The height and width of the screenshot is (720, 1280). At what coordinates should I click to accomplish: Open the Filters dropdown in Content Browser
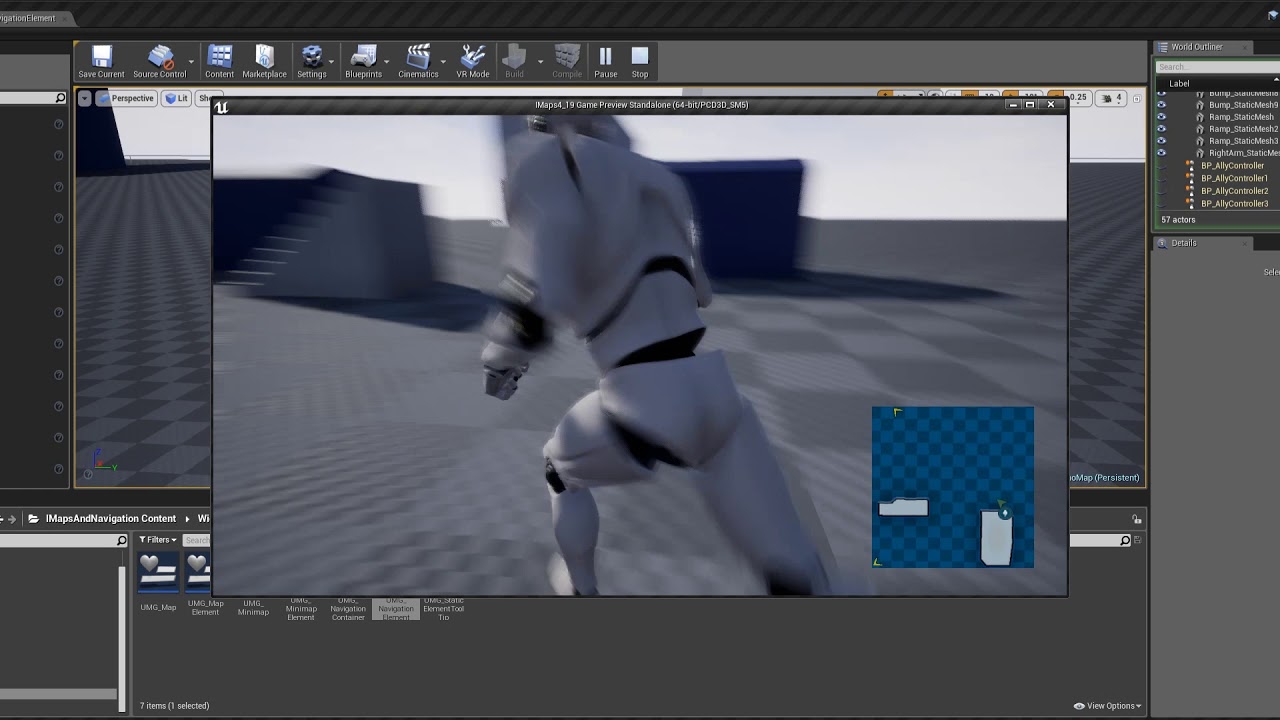click(x=158, y=540)
